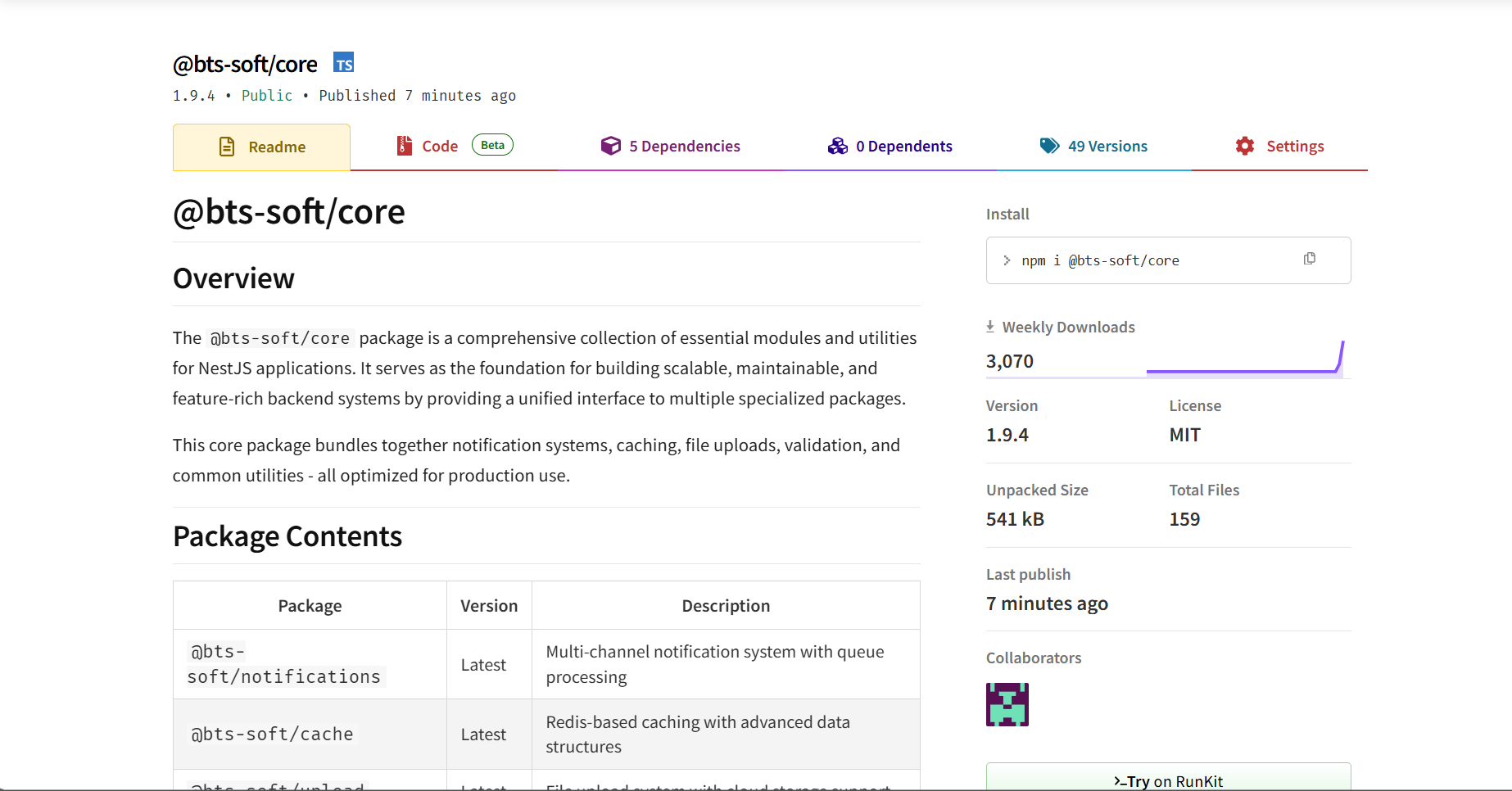The image size is (1512, 791).
Task: Click the Settings gear icon
Action: pos(1245,146)
